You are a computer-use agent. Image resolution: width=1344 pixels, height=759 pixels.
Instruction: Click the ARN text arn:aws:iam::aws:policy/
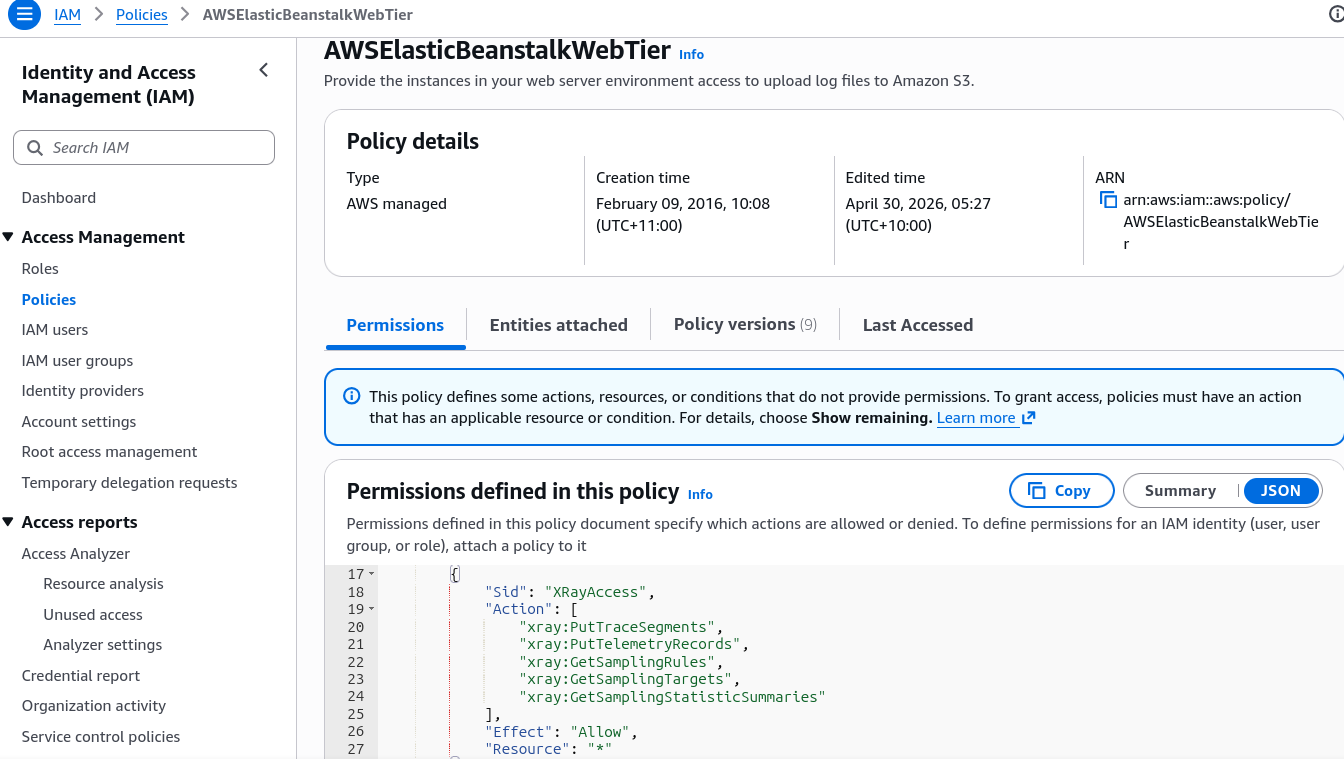click(1207, 200)
